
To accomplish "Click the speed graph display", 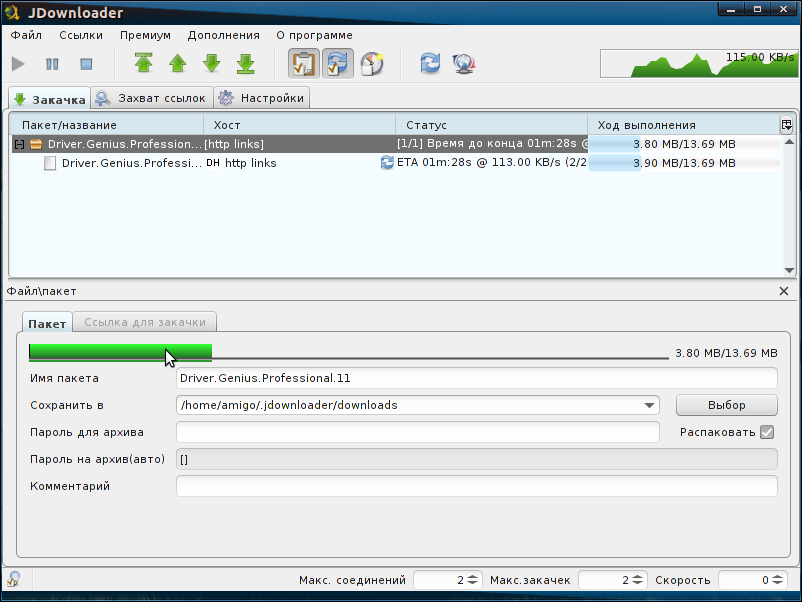I will click(699, 63).
